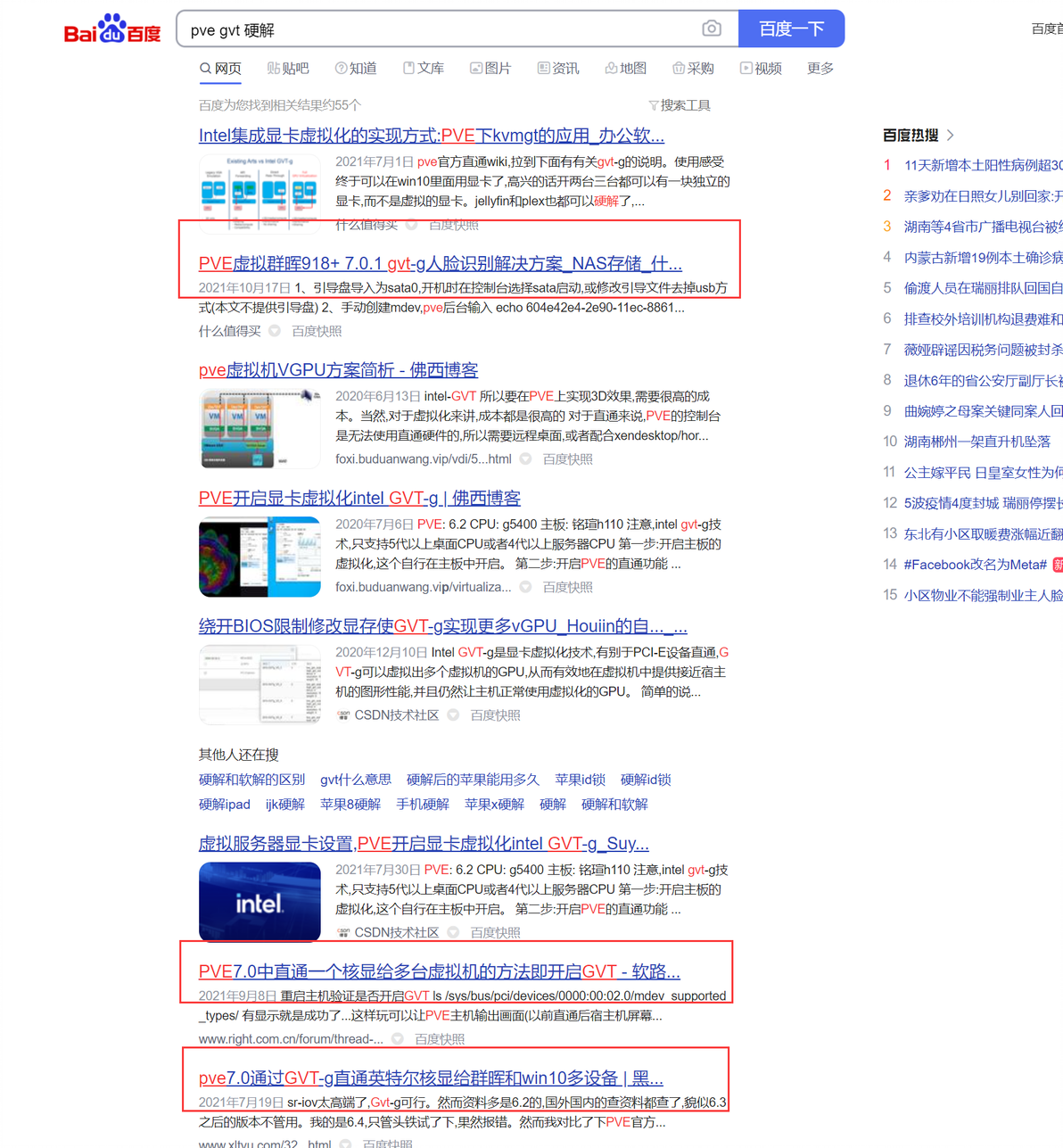Click the 百度一下 search button
Image resolution: width=1063 pixels, height=1148 pixels.
click(x=791, y=29)
